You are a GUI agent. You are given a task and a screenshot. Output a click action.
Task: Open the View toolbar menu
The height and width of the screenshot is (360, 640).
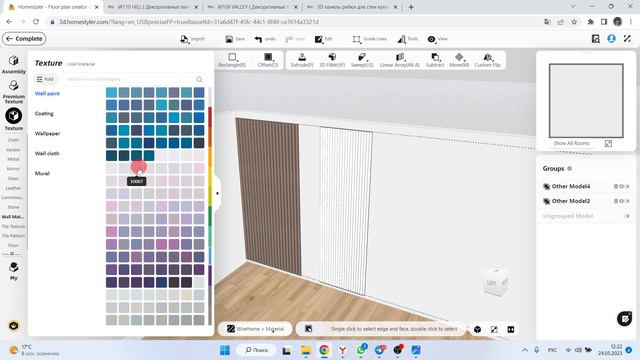(438, 39)
